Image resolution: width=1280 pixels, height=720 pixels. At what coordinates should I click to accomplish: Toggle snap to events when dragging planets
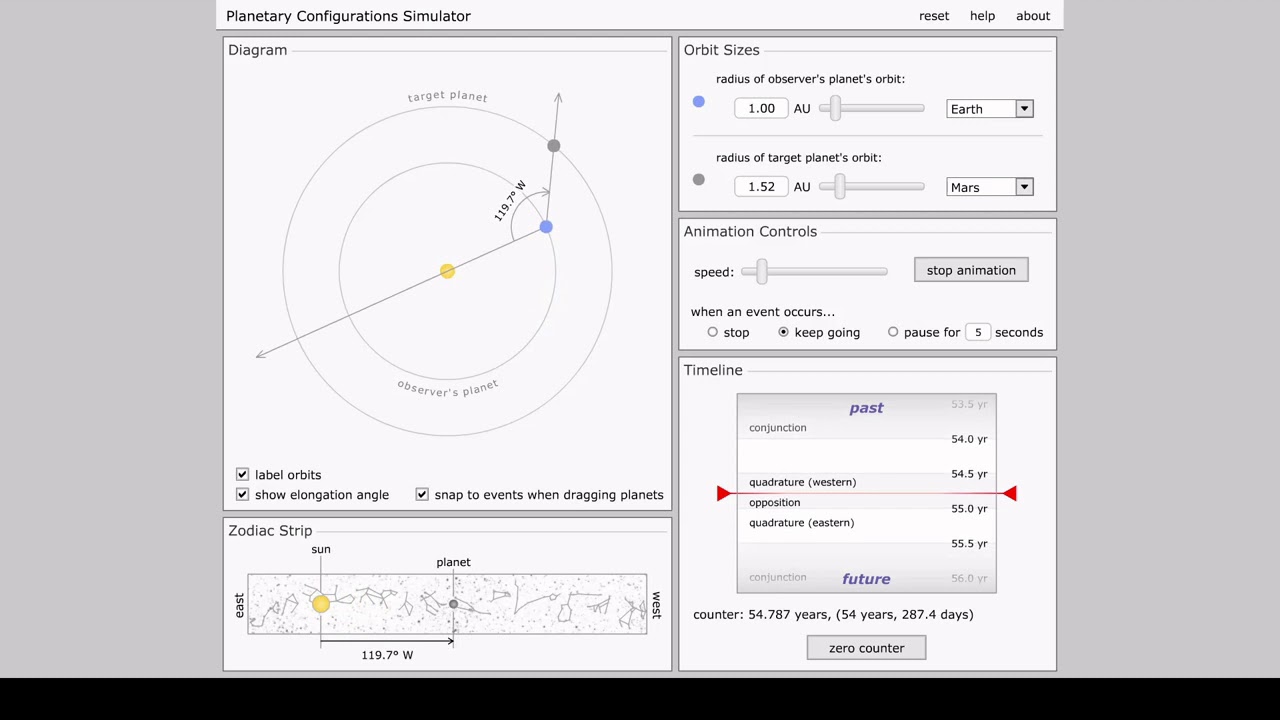coord(422,495)
